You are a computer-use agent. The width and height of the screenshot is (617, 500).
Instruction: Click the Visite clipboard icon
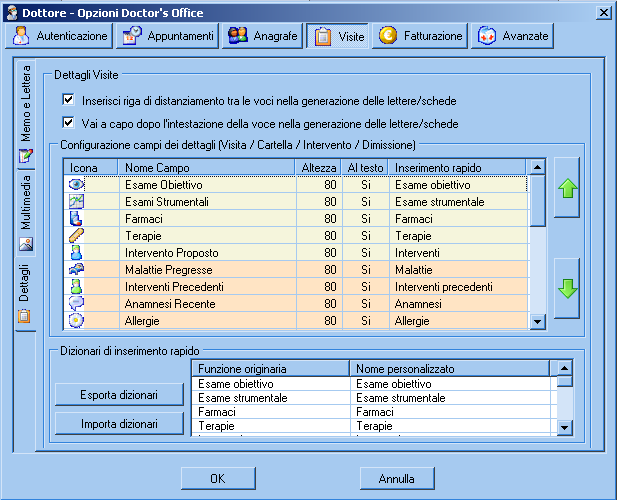coord(323,36)
